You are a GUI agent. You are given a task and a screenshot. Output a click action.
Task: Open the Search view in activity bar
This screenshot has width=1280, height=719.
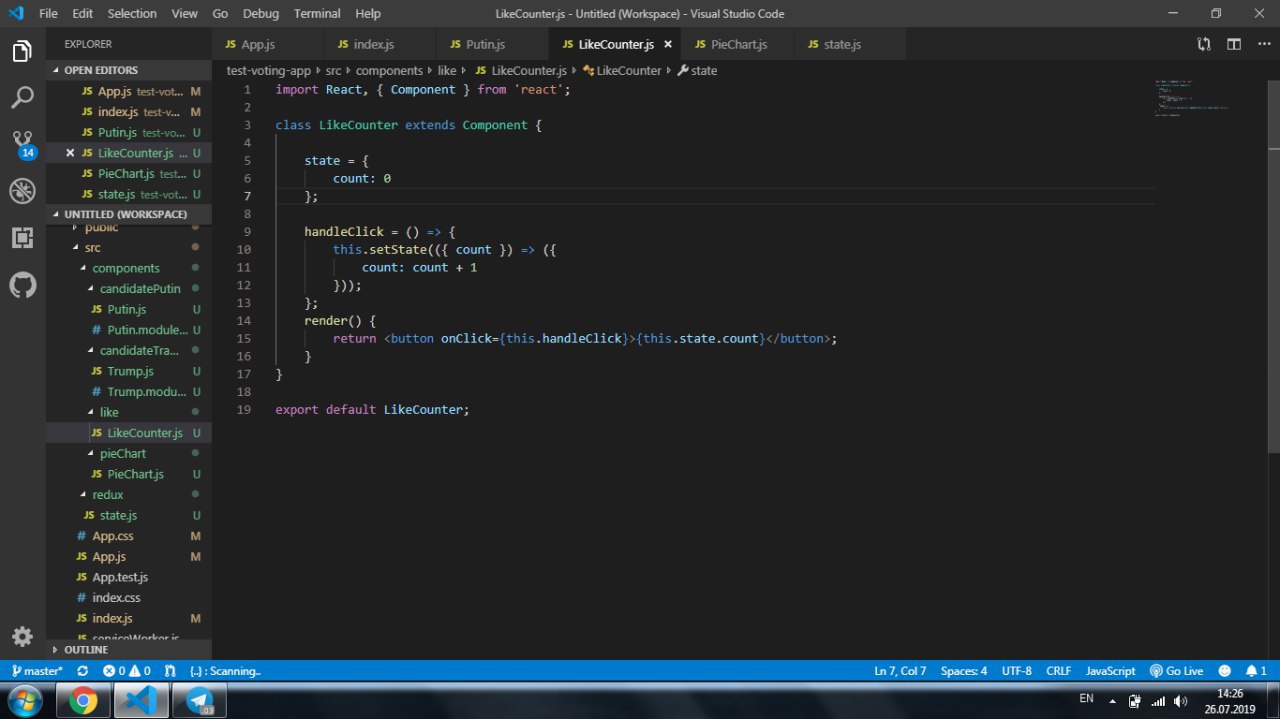coord(22,98)
